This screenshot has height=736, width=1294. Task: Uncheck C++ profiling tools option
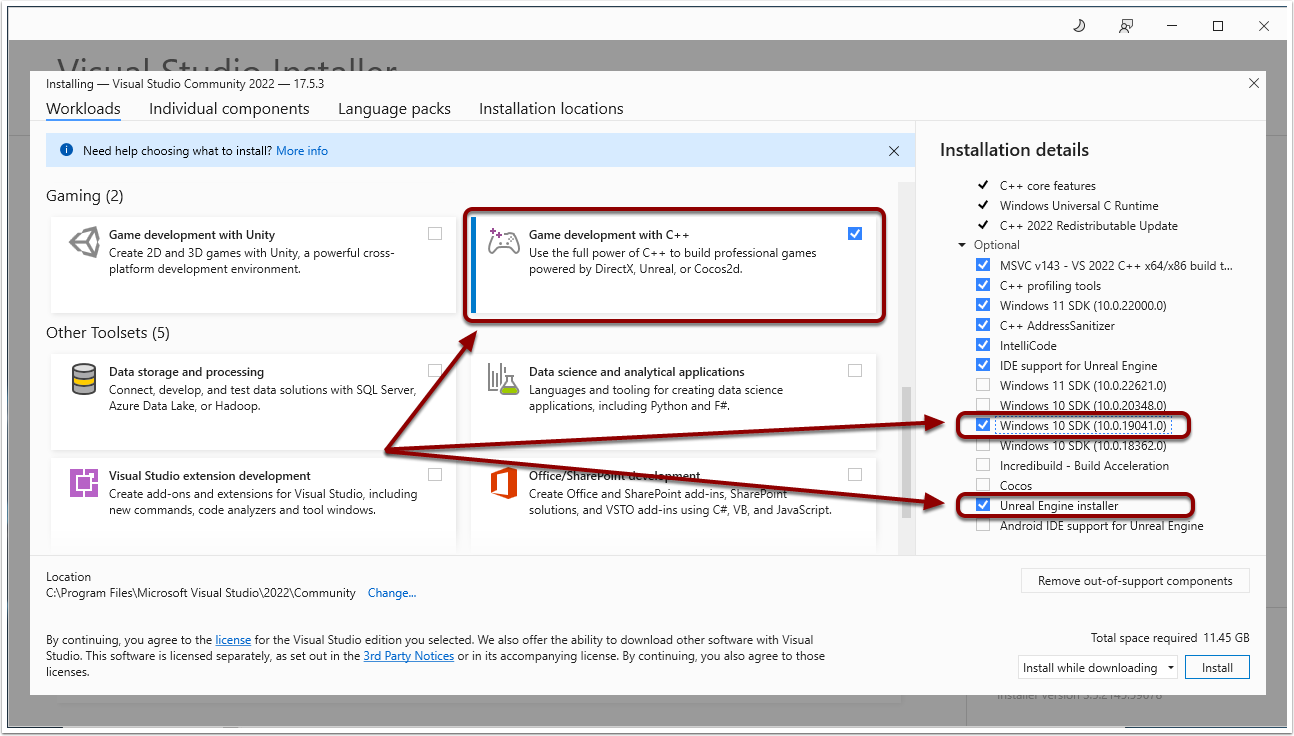point(983,285)
